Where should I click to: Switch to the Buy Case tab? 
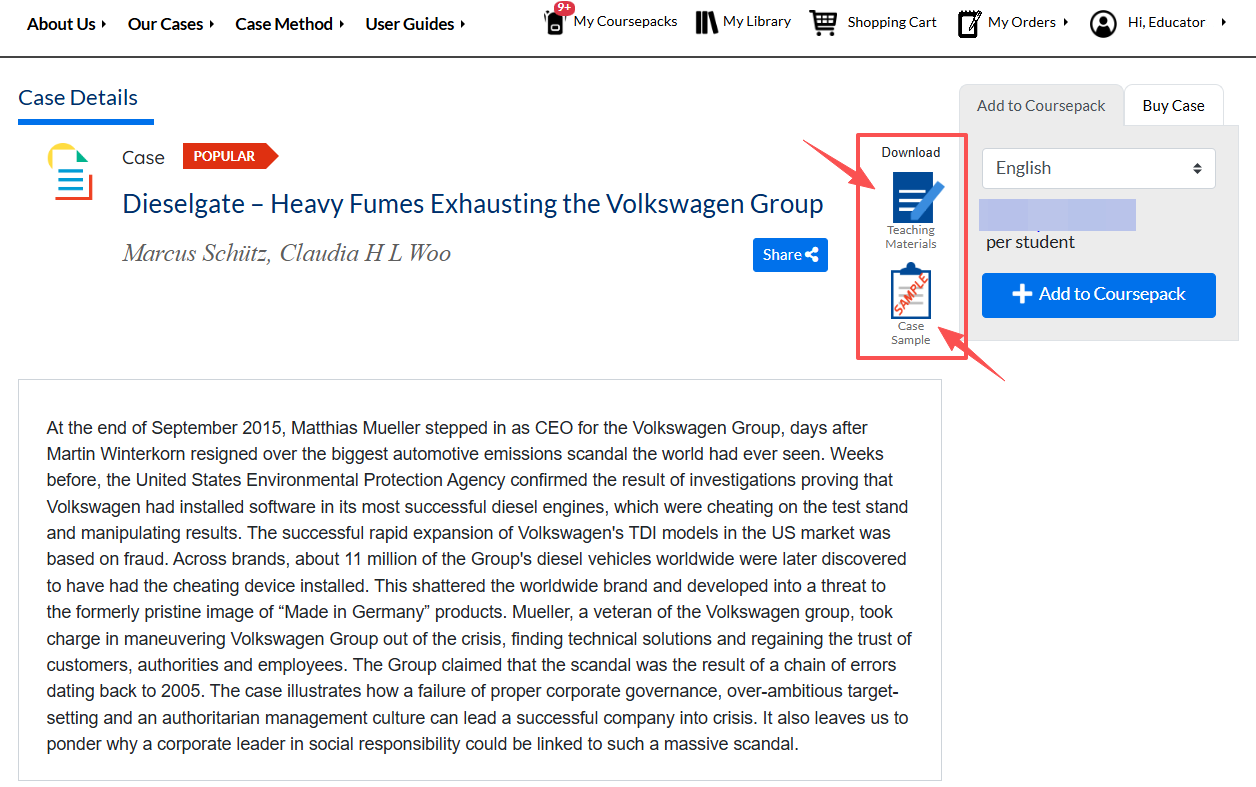[1173, 105]
